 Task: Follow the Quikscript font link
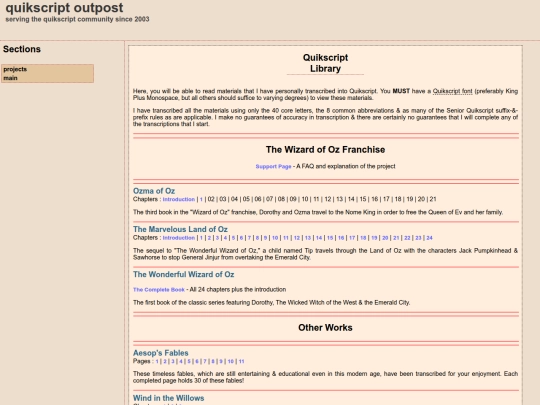pos(452,91)
